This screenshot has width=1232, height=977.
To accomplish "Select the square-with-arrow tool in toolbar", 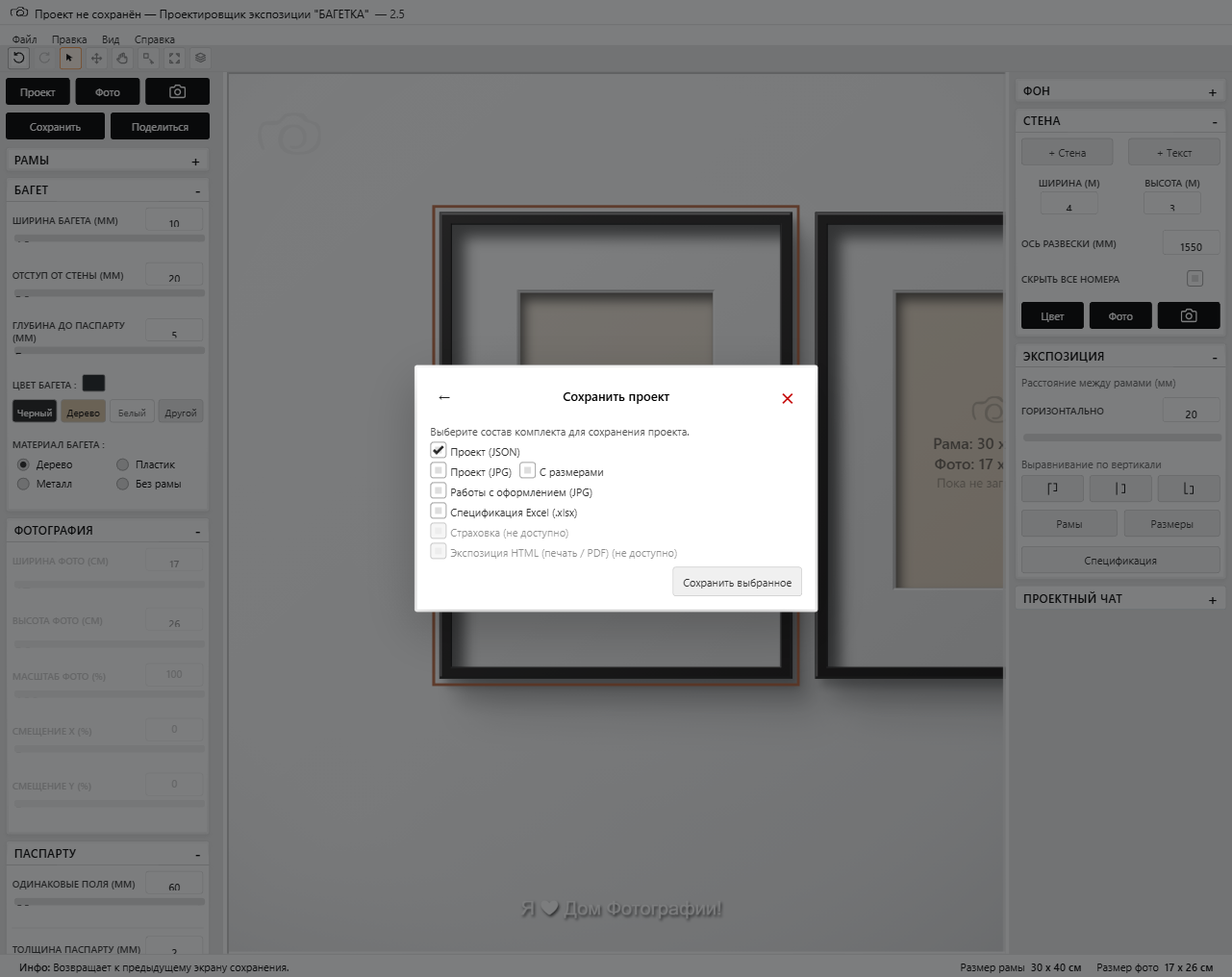I will [148, 58].
